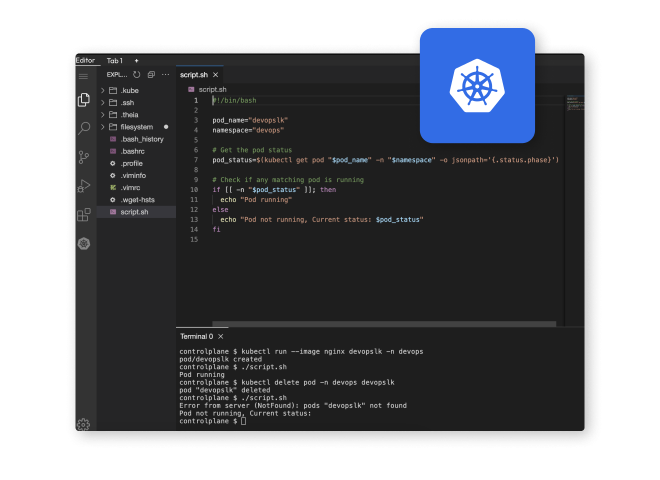Screen dimensions: 660x480
Task: Open the Extensions view icon
Action: pyautogui.click(x=84, y=215)
